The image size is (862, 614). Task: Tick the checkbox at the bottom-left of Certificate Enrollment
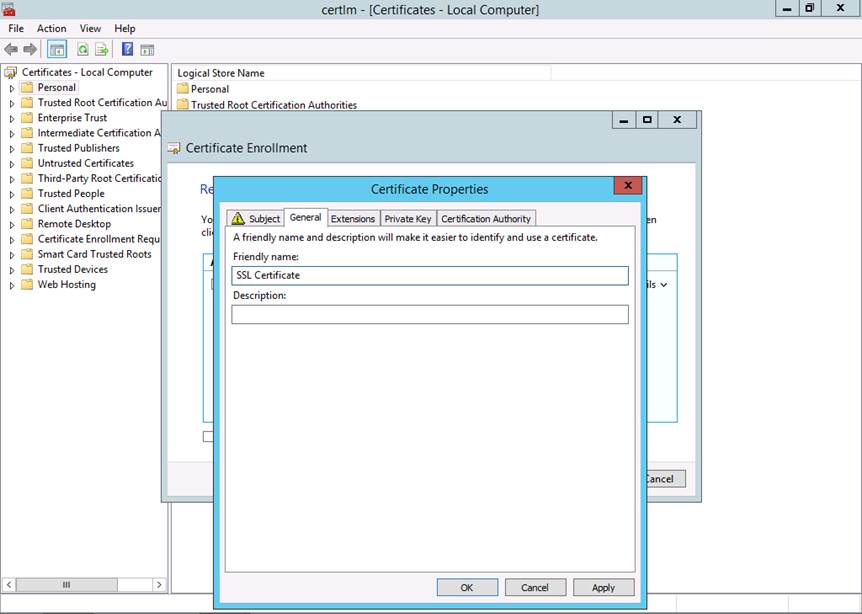(x=208, y=436)
